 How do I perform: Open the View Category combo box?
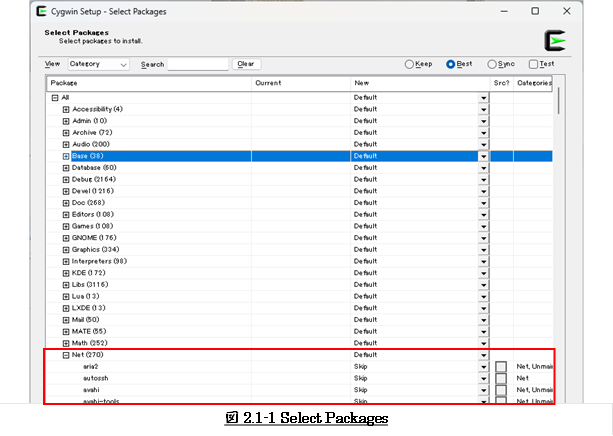coord(99,64)
